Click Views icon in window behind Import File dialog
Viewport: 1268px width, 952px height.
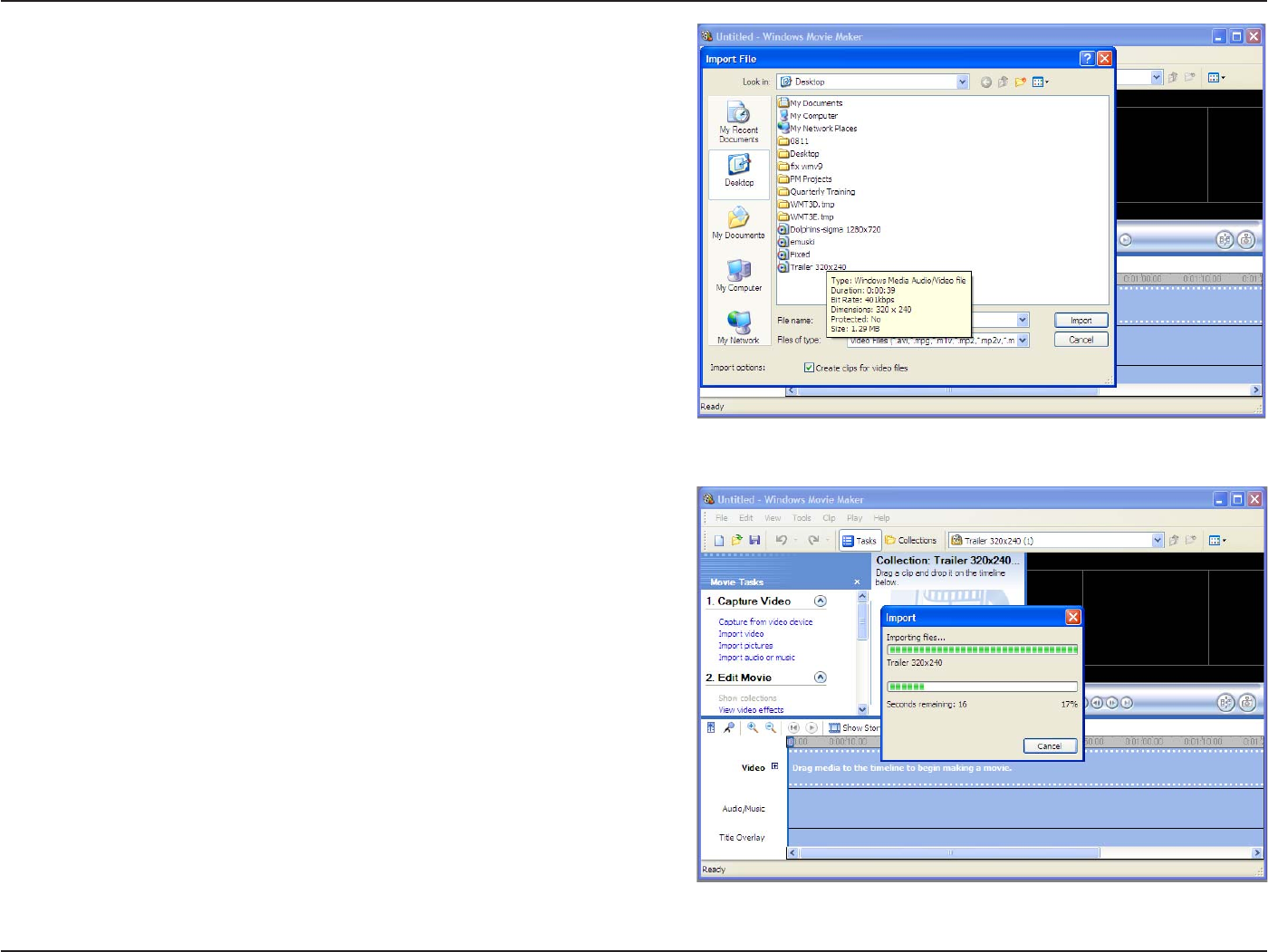[1216, 78]
